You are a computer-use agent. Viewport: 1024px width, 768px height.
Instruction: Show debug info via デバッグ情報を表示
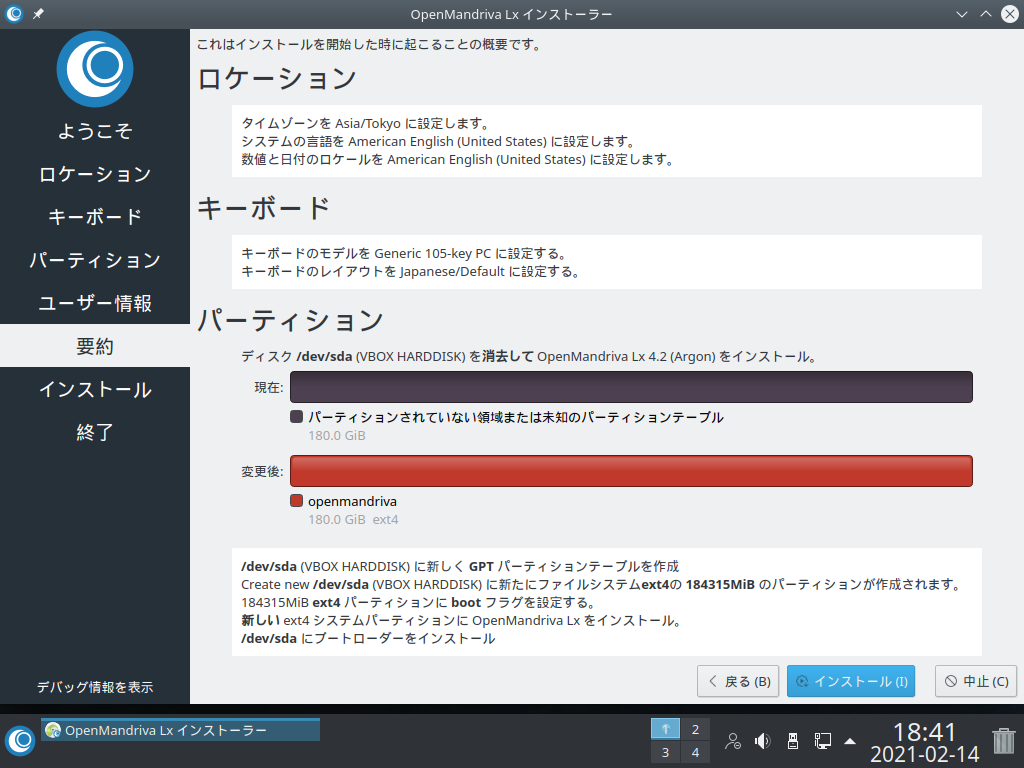click(95, 687)
